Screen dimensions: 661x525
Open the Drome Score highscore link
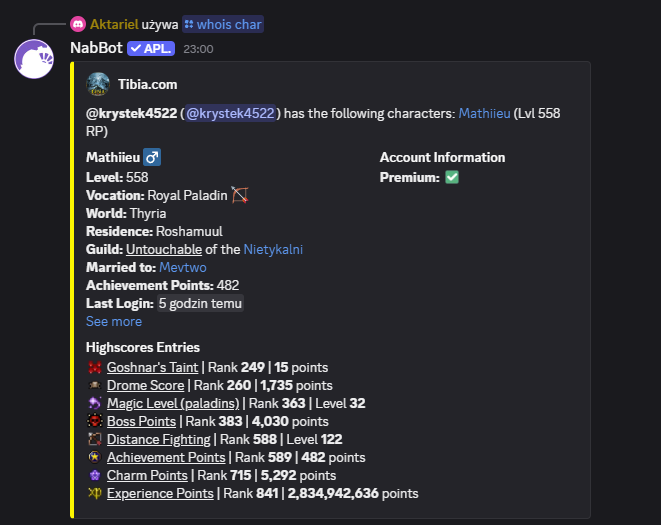tap(145, 385)
